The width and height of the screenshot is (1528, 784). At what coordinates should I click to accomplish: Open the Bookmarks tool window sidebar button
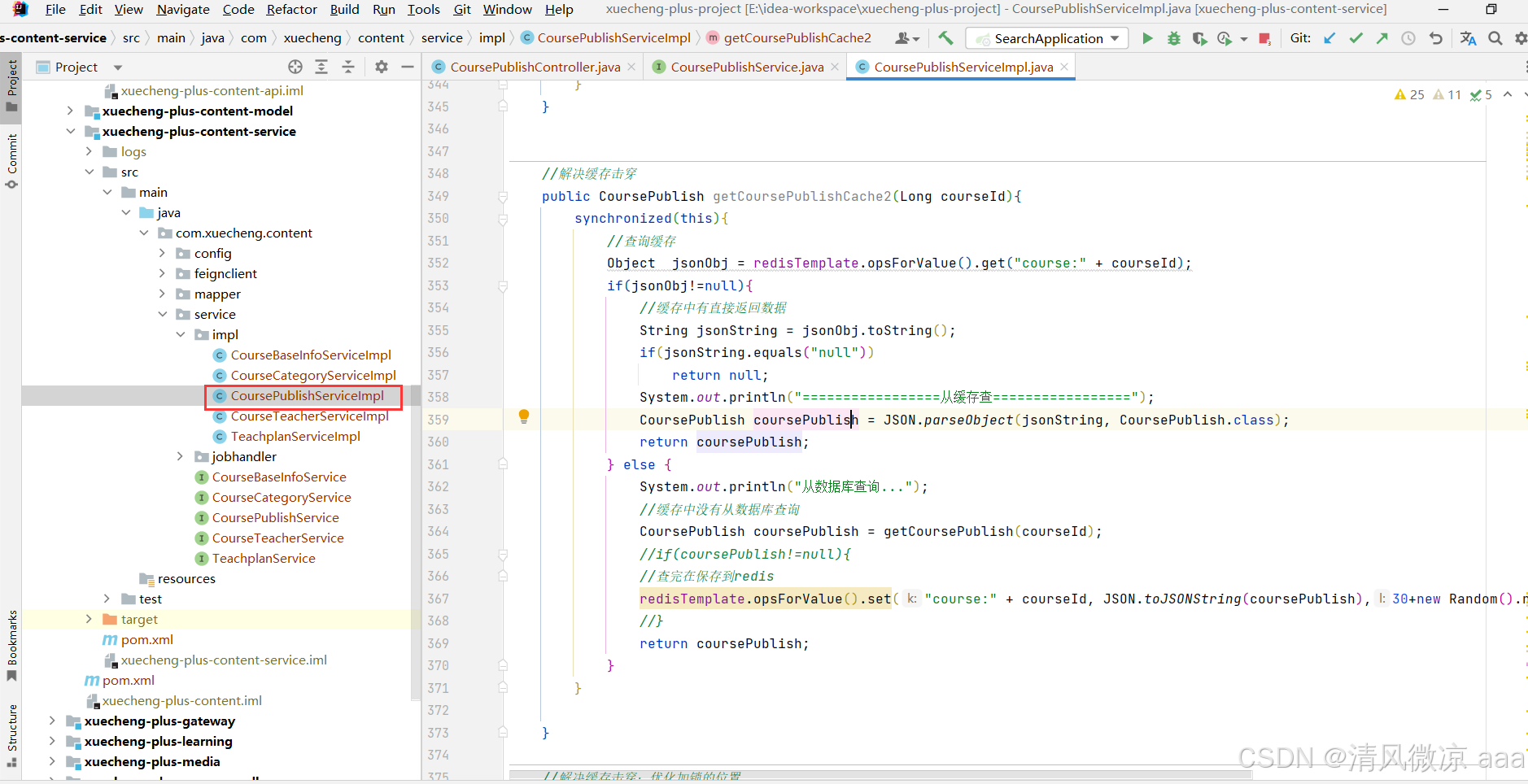pos(11,646)
